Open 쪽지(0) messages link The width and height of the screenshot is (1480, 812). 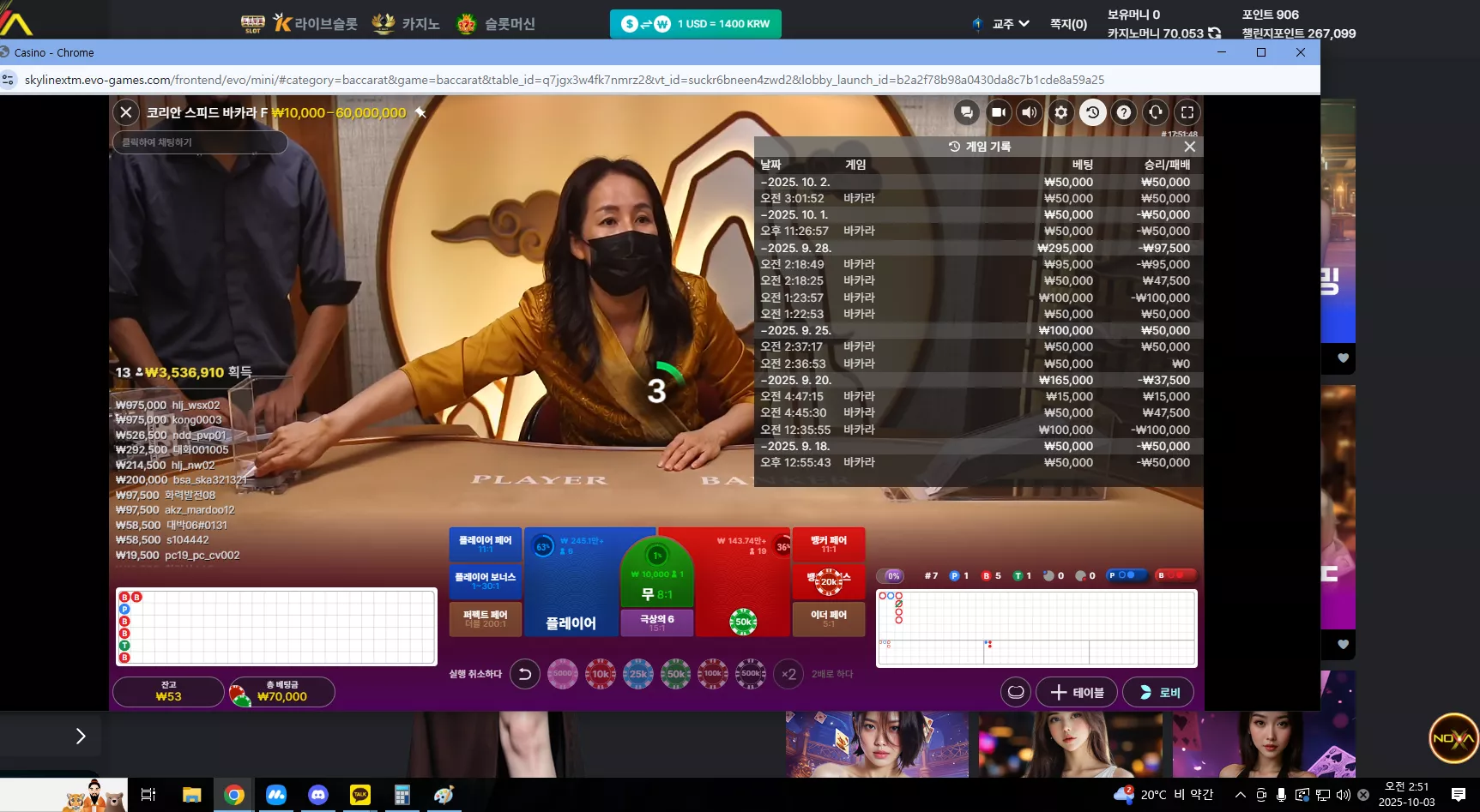point(1068,24)
